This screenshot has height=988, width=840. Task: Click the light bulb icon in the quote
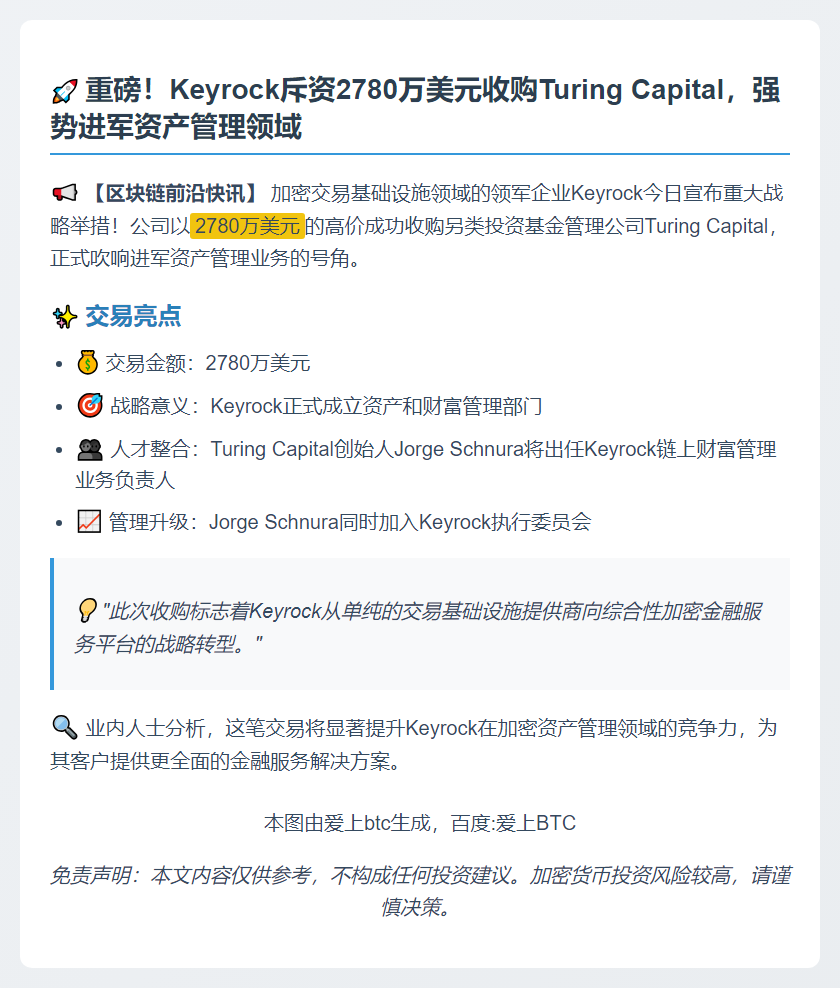click(x=86, y=611)
